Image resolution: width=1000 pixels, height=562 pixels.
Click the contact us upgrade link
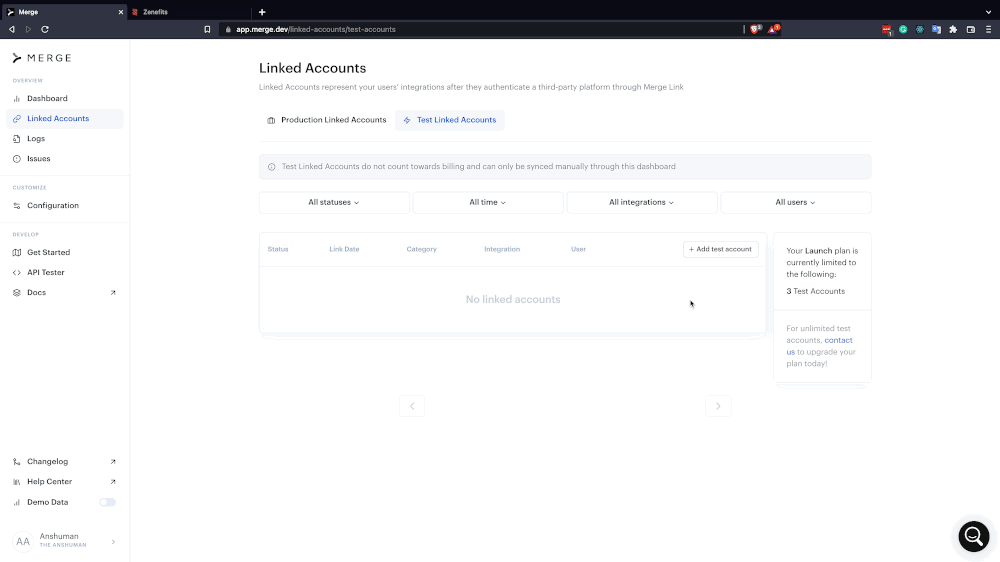820,346
